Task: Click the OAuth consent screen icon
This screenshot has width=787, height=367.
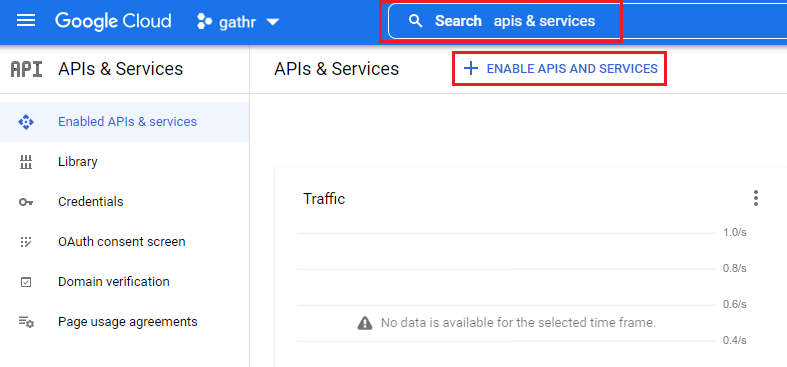Action: [x=26, y=242]
